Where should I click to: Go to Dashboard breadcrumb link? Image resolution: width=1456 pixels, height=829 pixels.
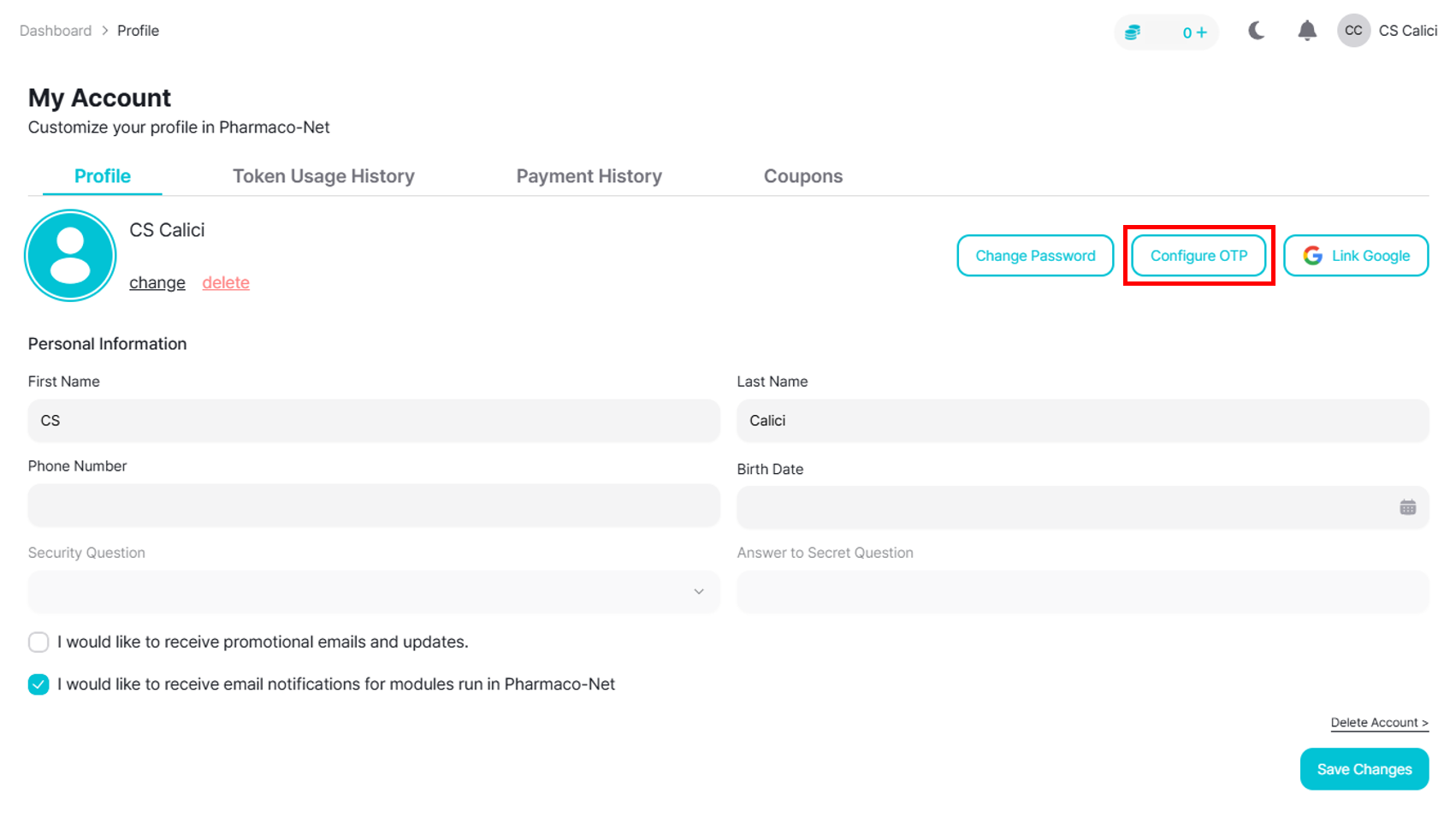pyautogui.click(x=56, y=31)
